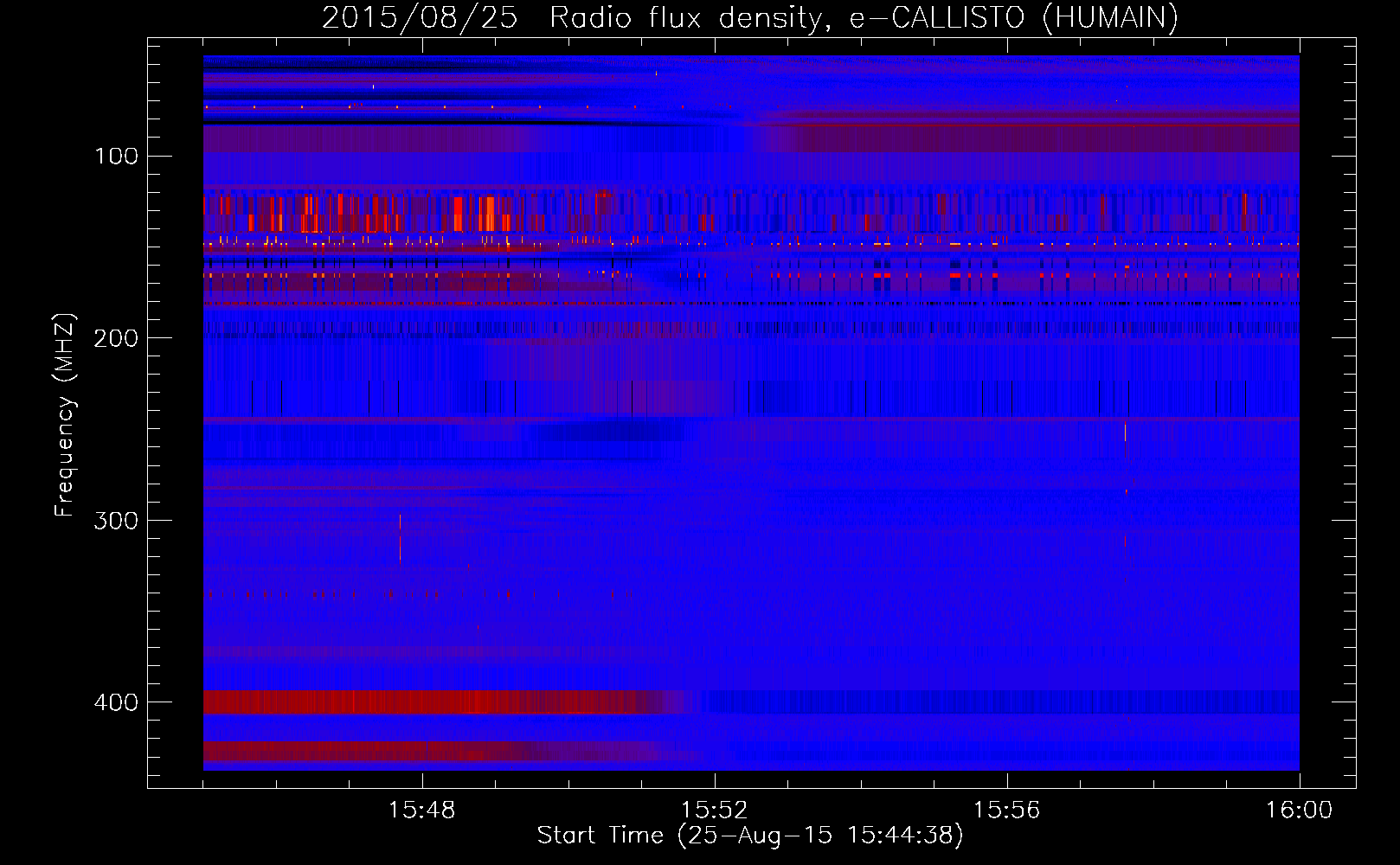The image size is (1400, 865).
Task: Click the '400' frequency axis label
Action: coord(116,702)
